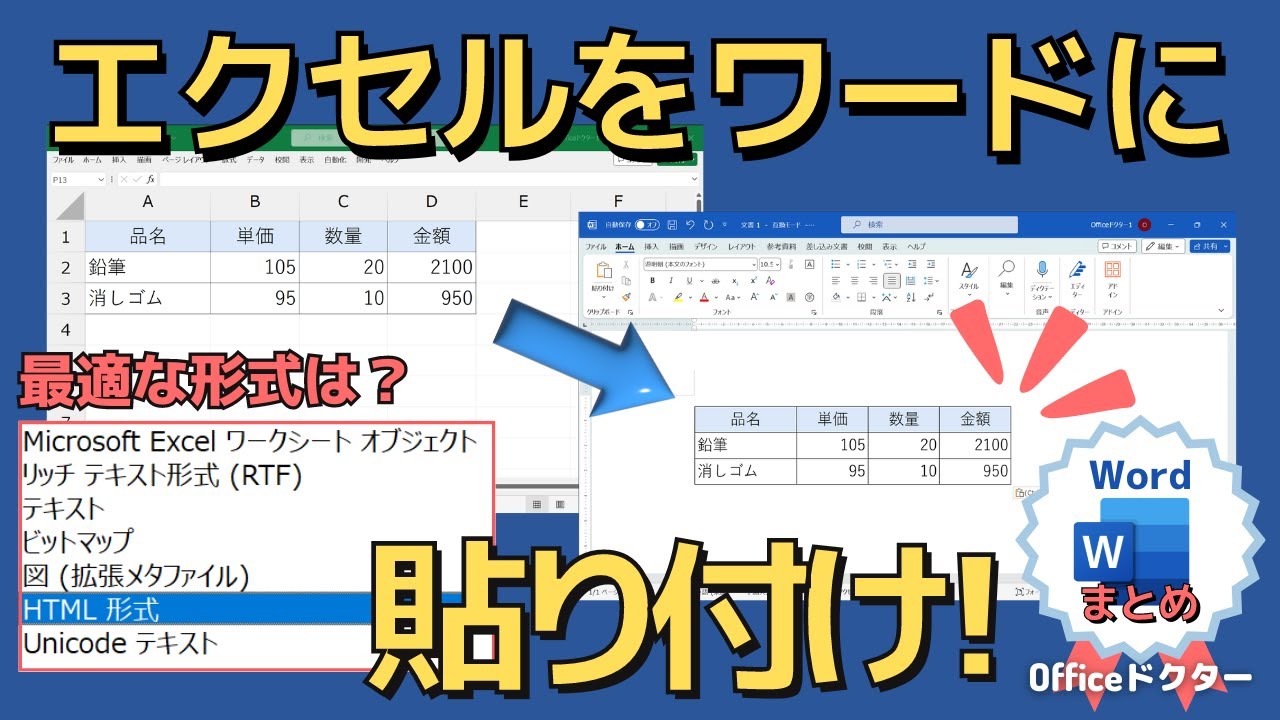
Task: Open the File menu in Excel
Action: tap(62, 159)
